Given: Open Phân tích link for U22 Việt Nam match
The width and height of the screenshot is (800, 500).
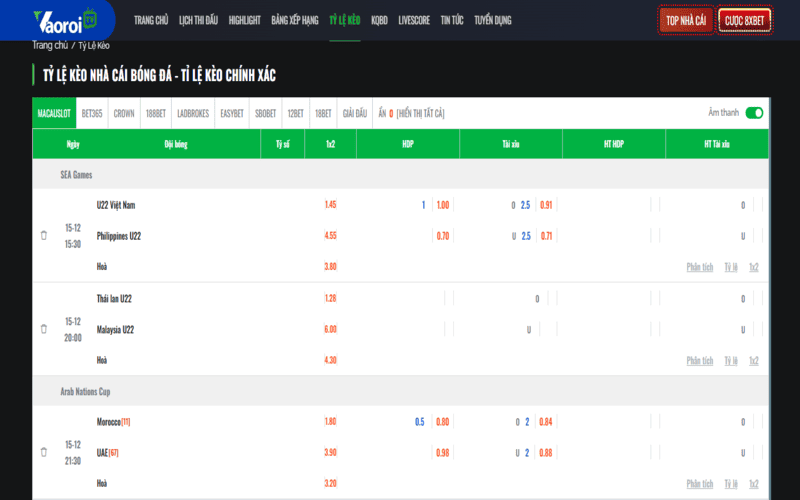Looking at the screenshot, I should point(700,267).
